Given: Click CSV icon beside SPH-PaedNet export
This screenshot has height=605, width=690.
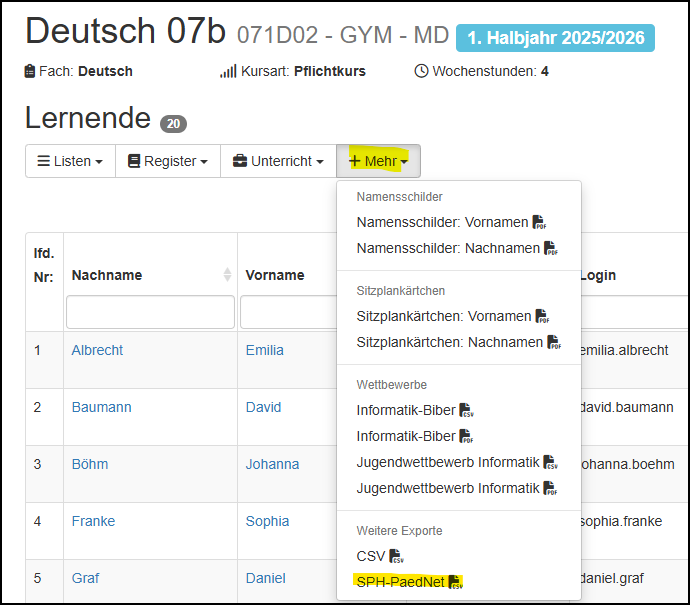Looking at the screenshot, I should point(456,581).
